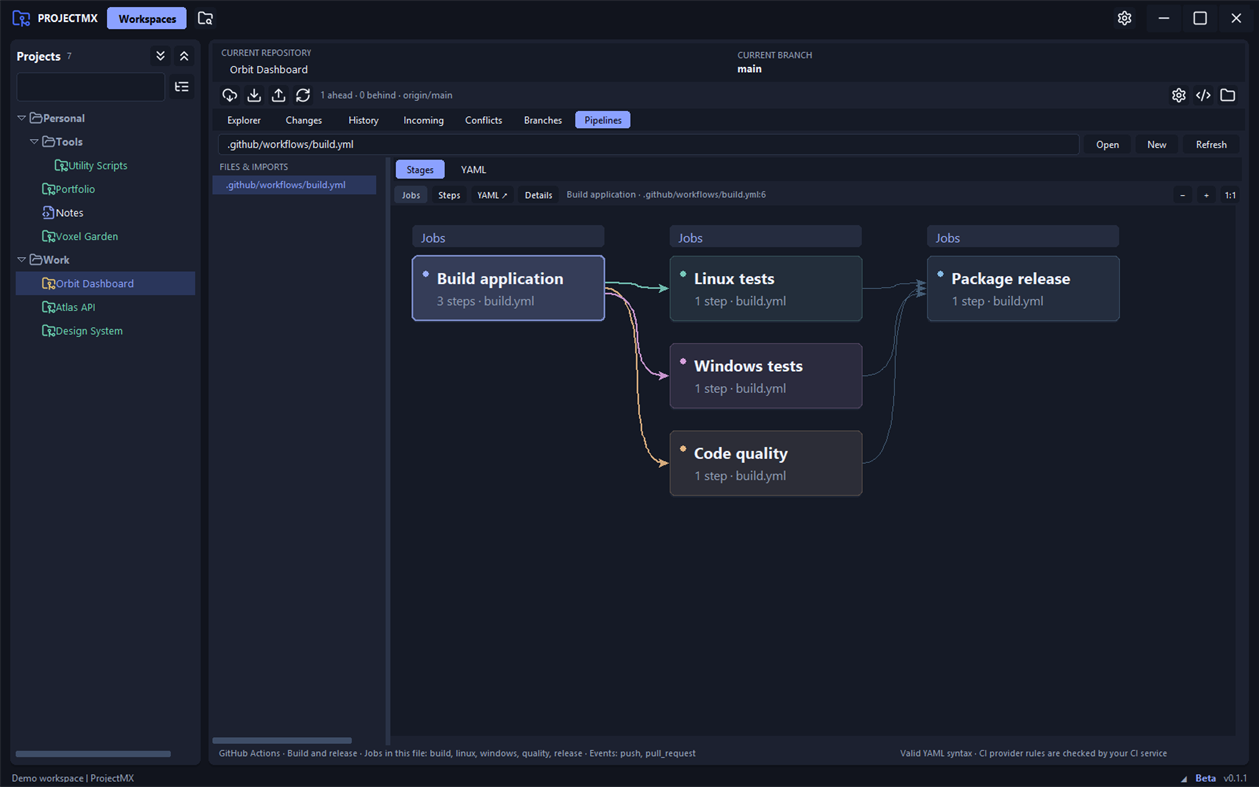Click the cloud fetch icon

pyautogui.click(x=230, y=95)
